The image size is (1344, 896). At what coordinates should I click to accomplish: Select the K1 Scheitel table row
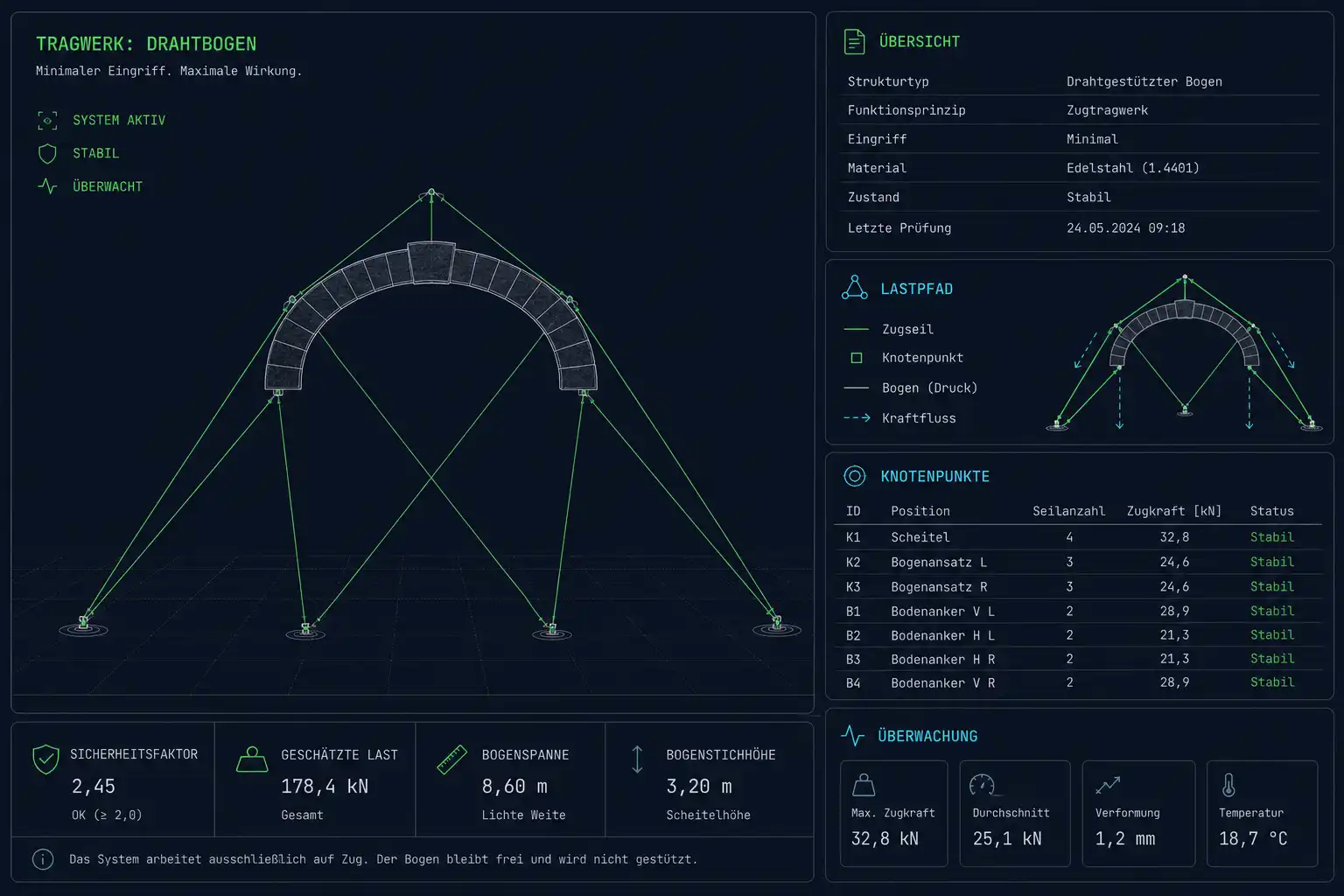[x=1078, y=537]
